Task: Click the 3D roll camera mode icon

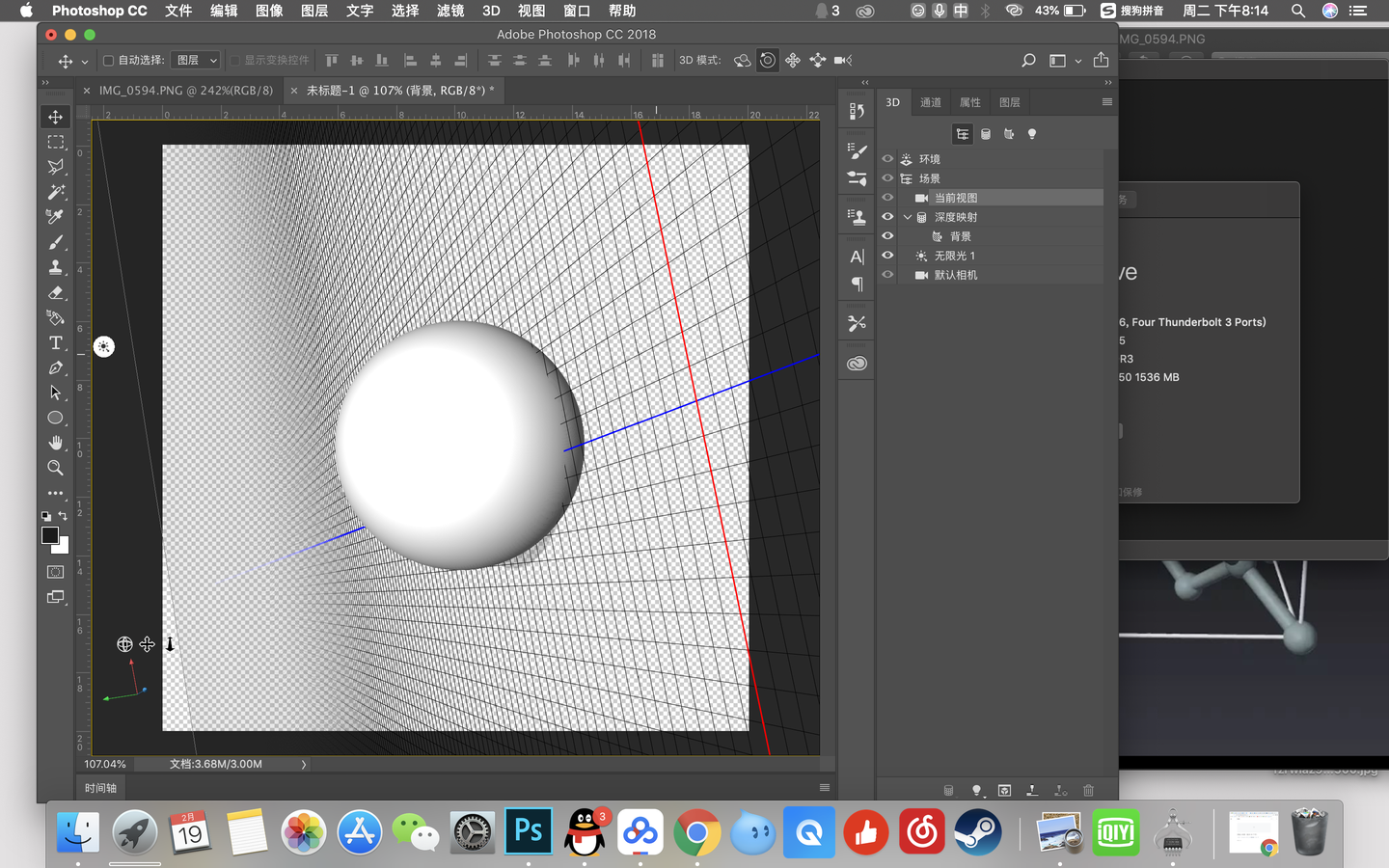Action: 767,60
